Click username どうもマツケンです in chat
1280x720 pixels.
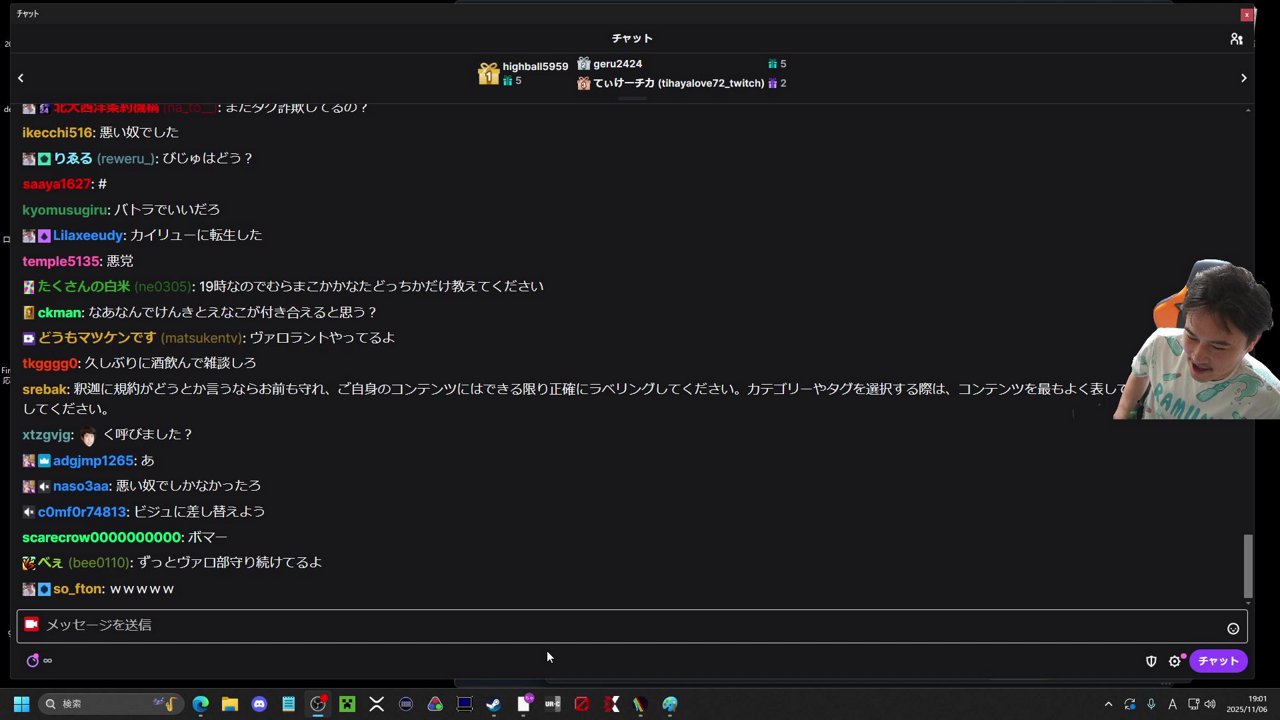[96, 337]
